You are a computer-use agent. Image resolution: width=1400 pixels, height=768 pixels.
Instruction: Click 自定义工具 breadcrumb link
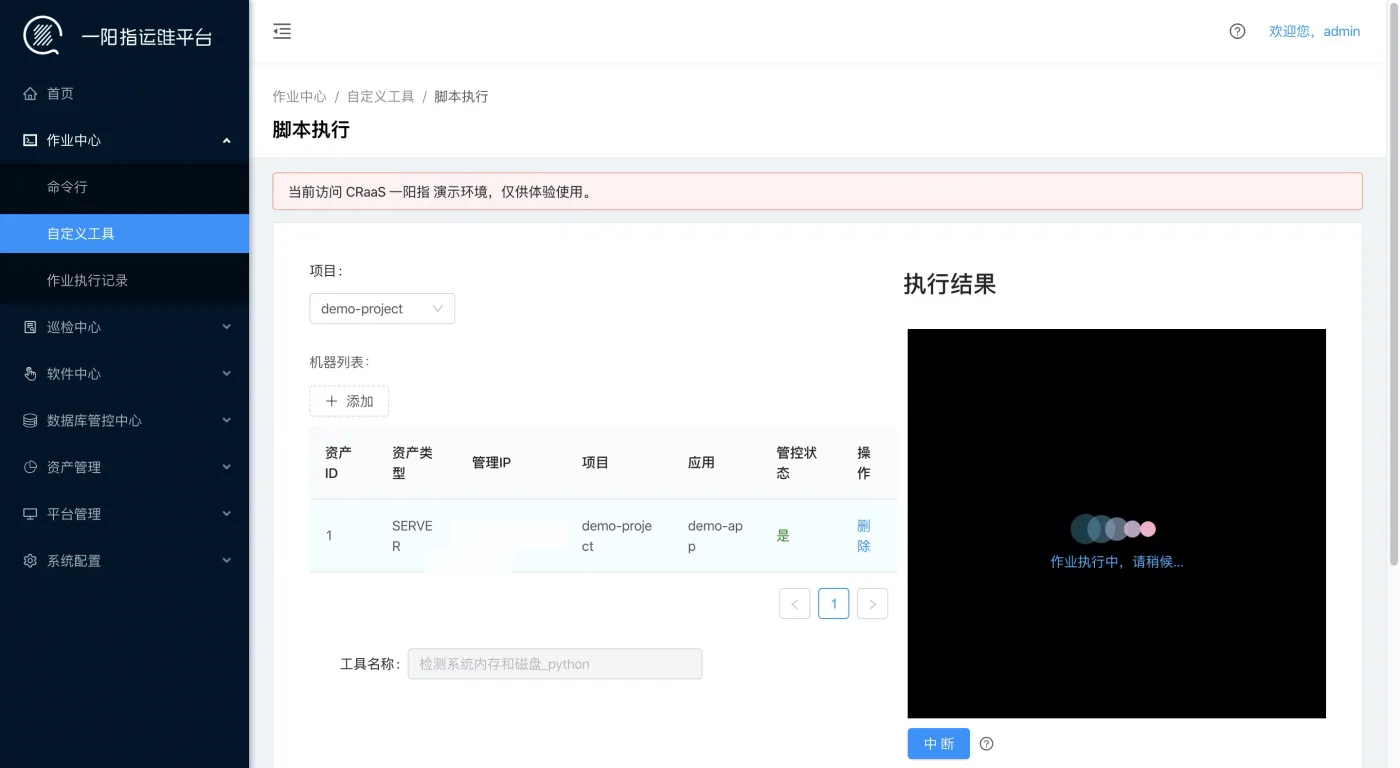coord(380,97)
